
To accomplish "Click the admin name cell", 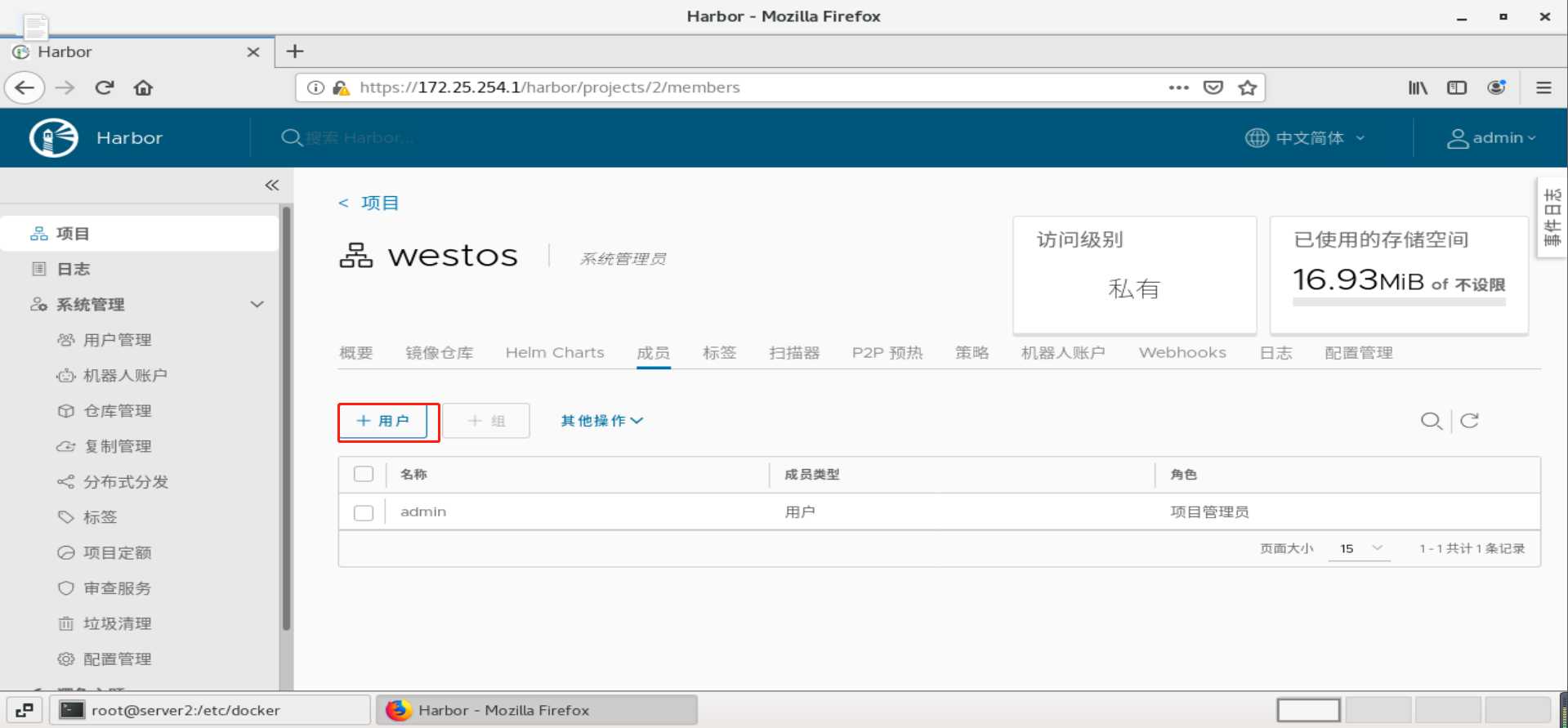I will 423,512.
